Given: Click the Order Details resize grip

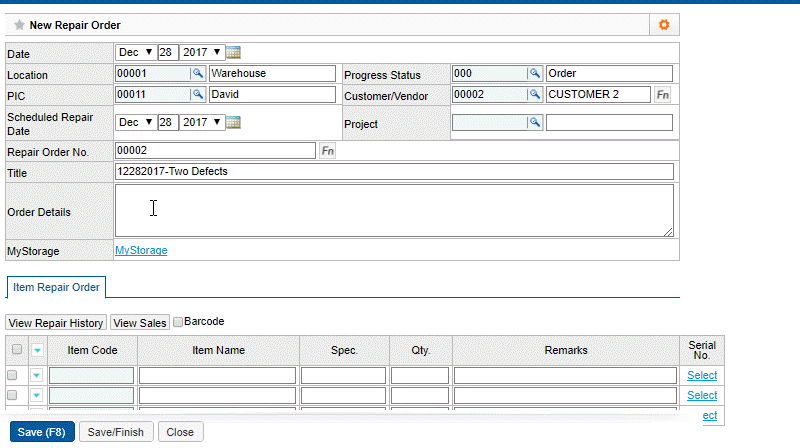Looking at the screenshot, I should pyautogui.click(x=668, y=232).
